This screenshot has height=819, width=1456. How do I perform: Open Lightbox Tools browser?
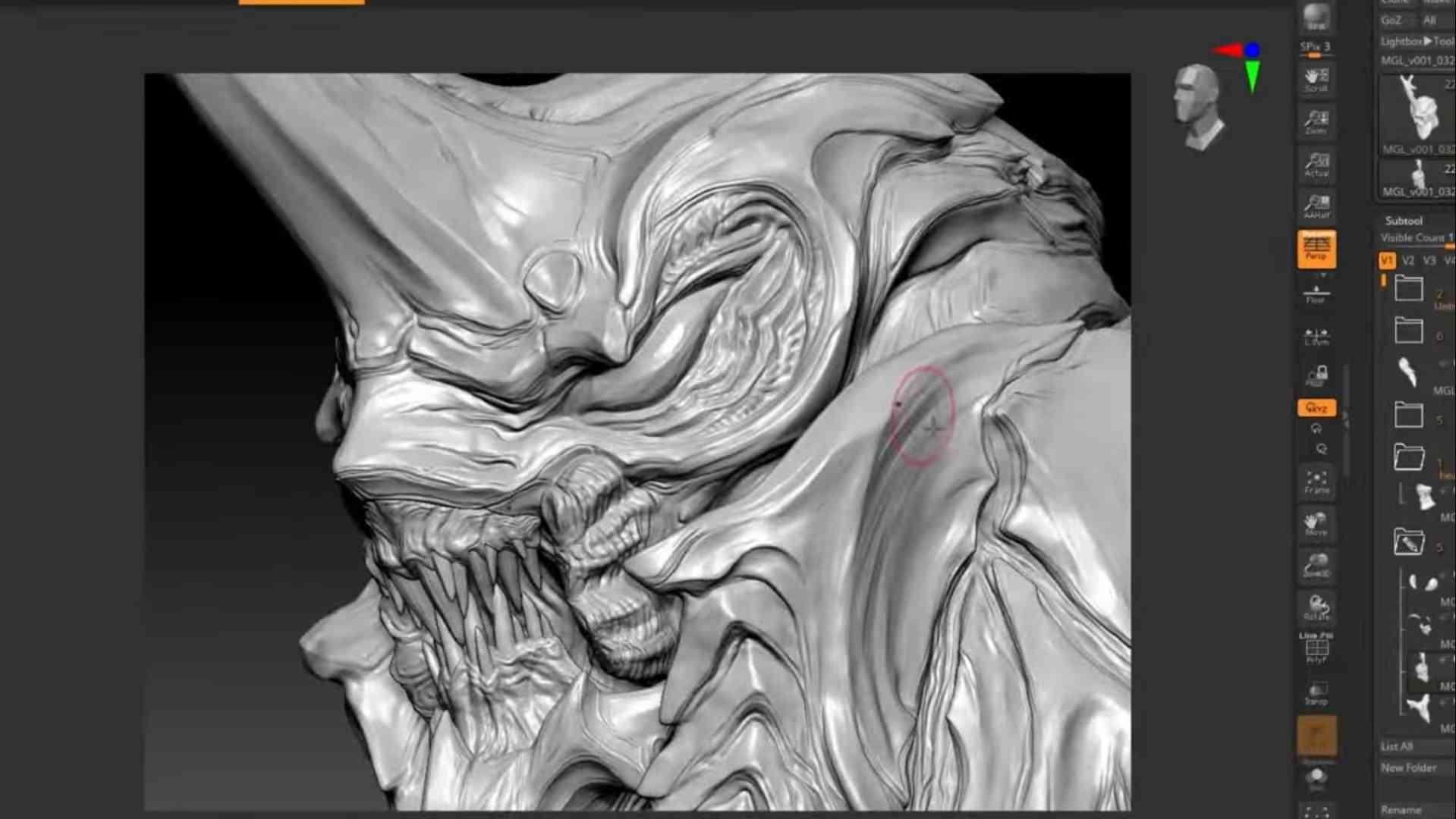1416,41
